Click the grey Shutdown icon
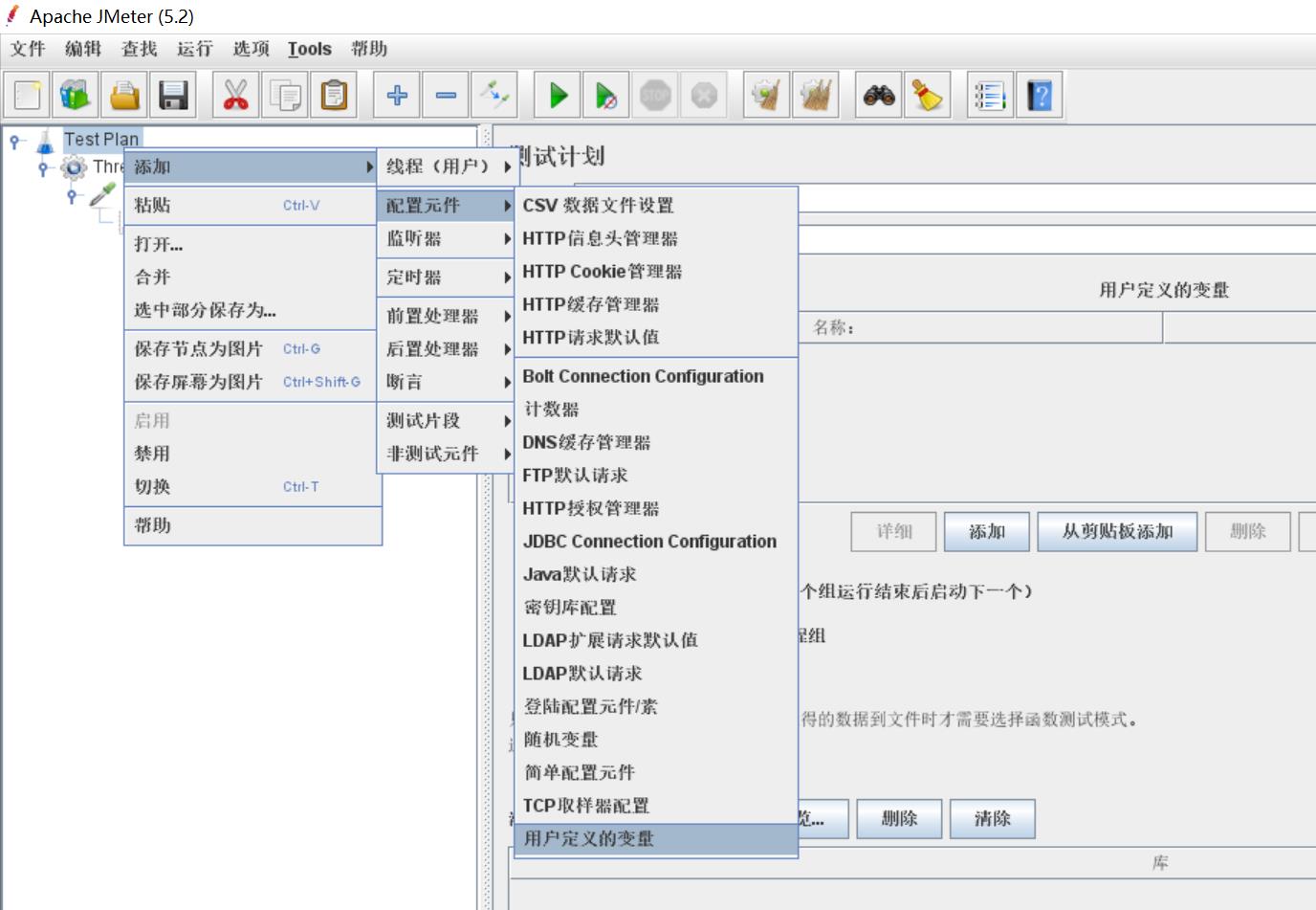 (x=704, y=95)
